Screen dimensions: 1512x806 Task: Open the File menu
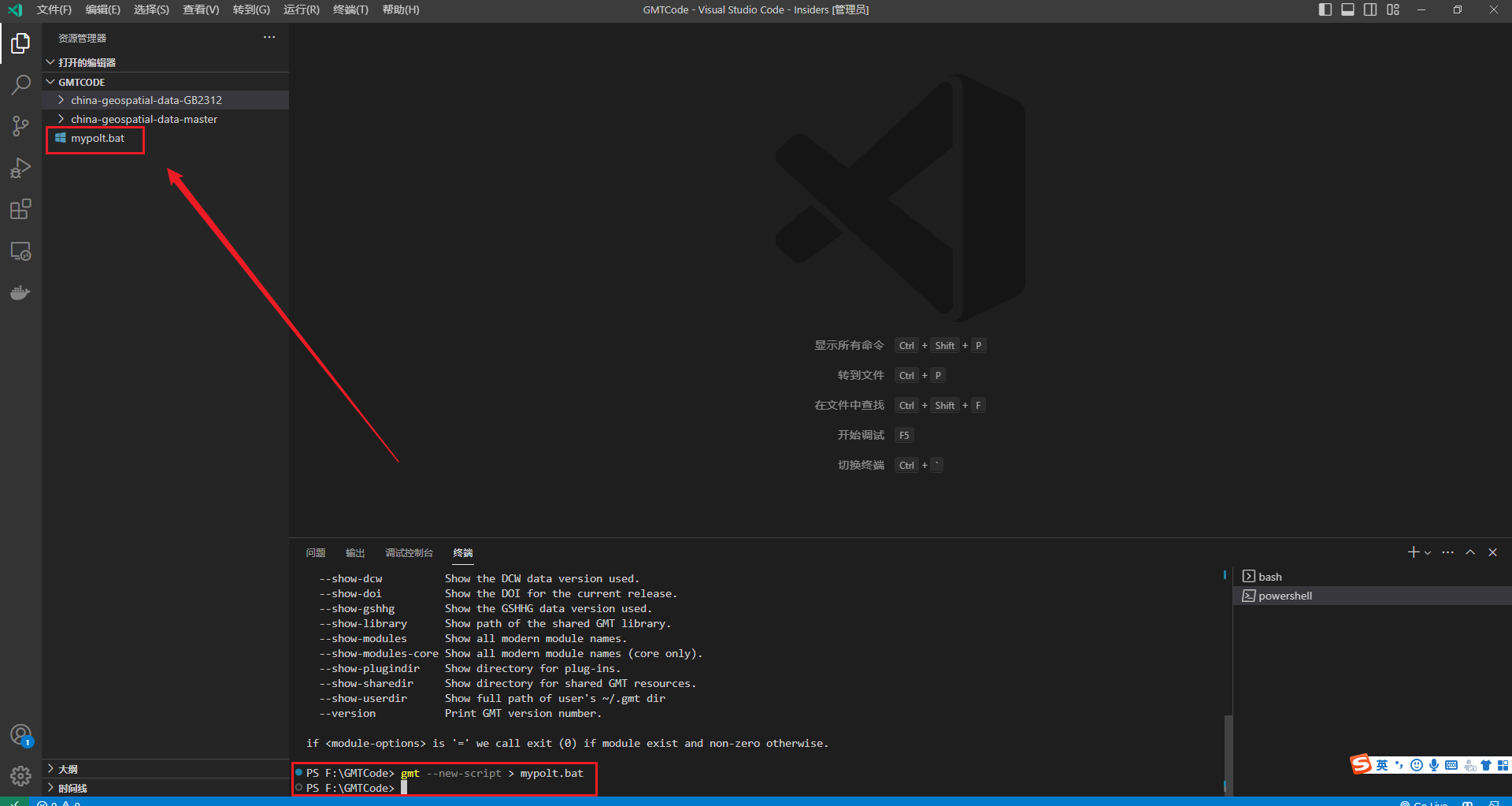[54, 9]
